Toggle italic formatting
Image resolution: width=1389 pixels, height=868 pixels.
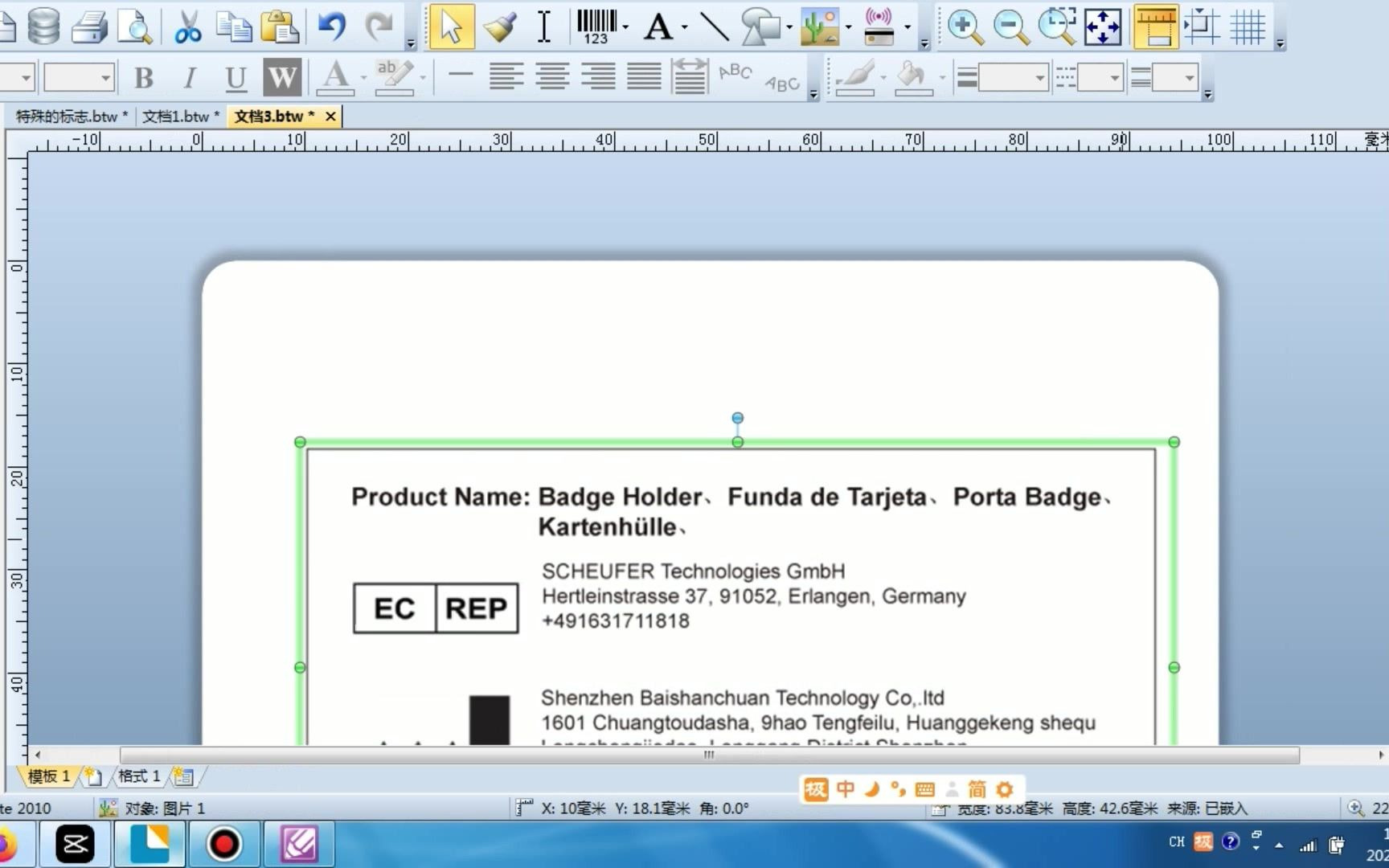point(190,77)
